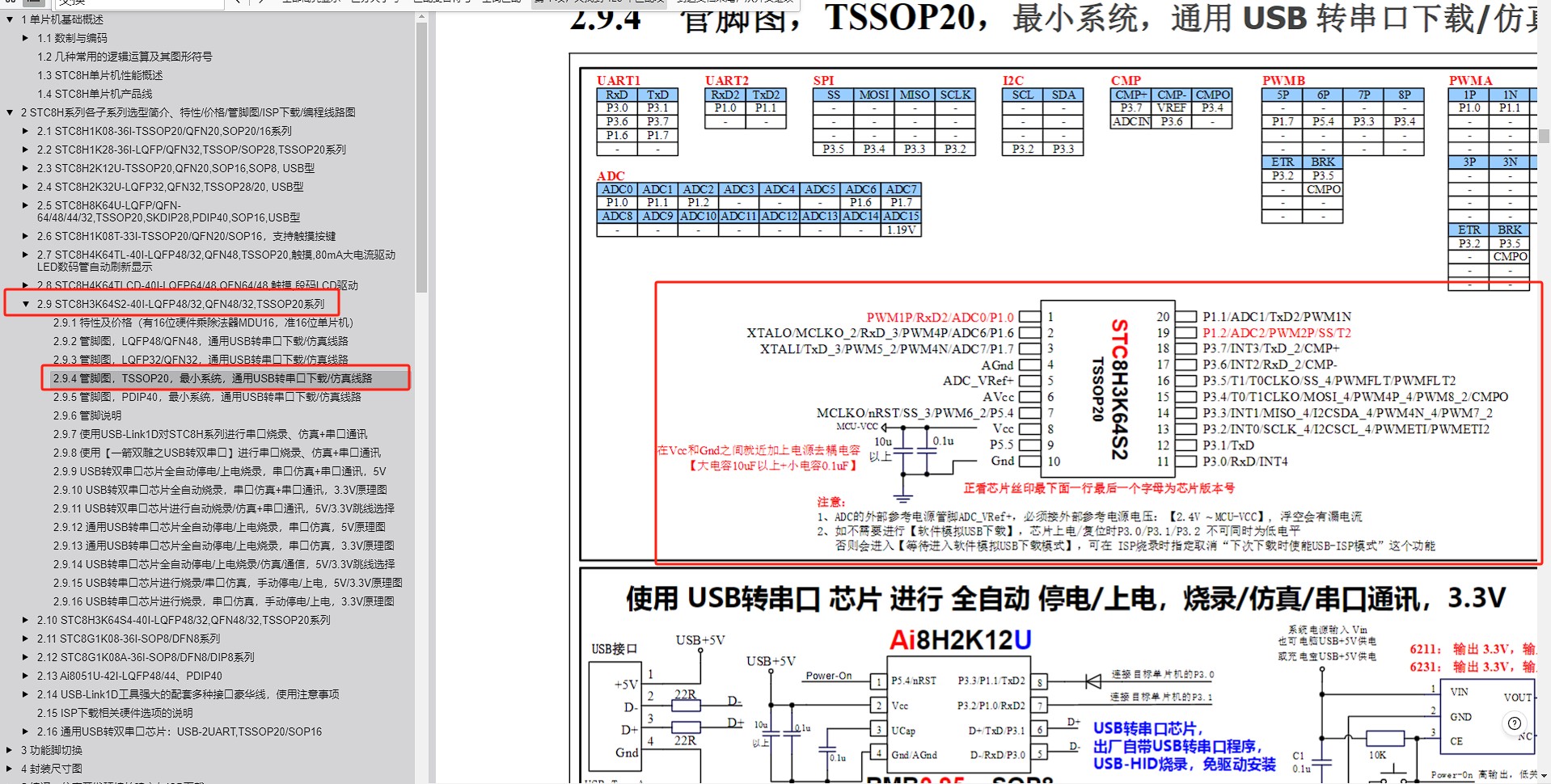Expand the '2.7 STC8H4K64TL' bookmark arrow
This screenshot has width=1551, height=784.
click(26, 255)
